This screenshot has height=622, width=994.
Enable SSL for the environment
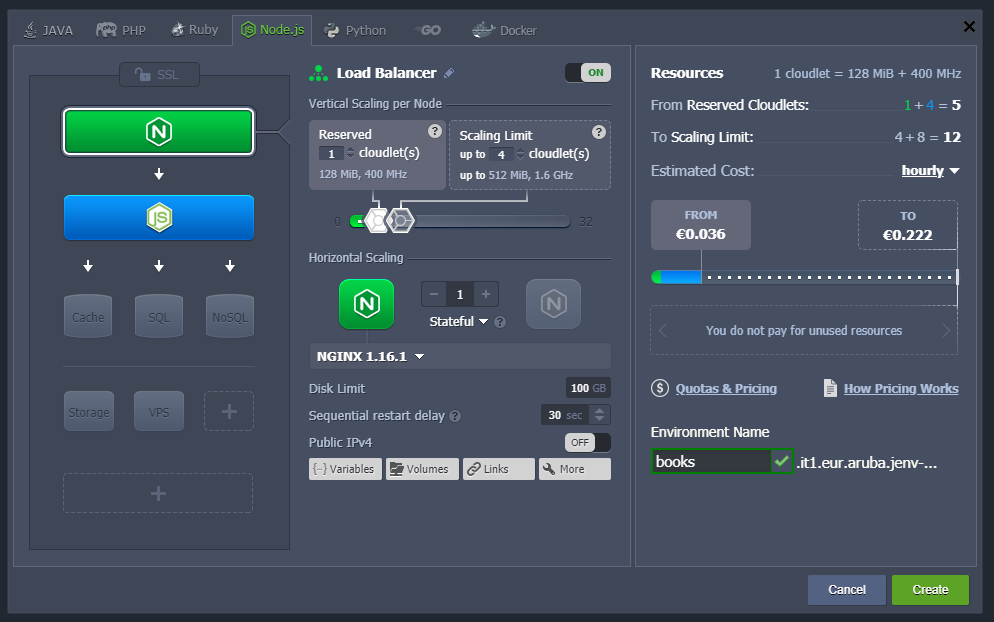[x=158, y=74]
